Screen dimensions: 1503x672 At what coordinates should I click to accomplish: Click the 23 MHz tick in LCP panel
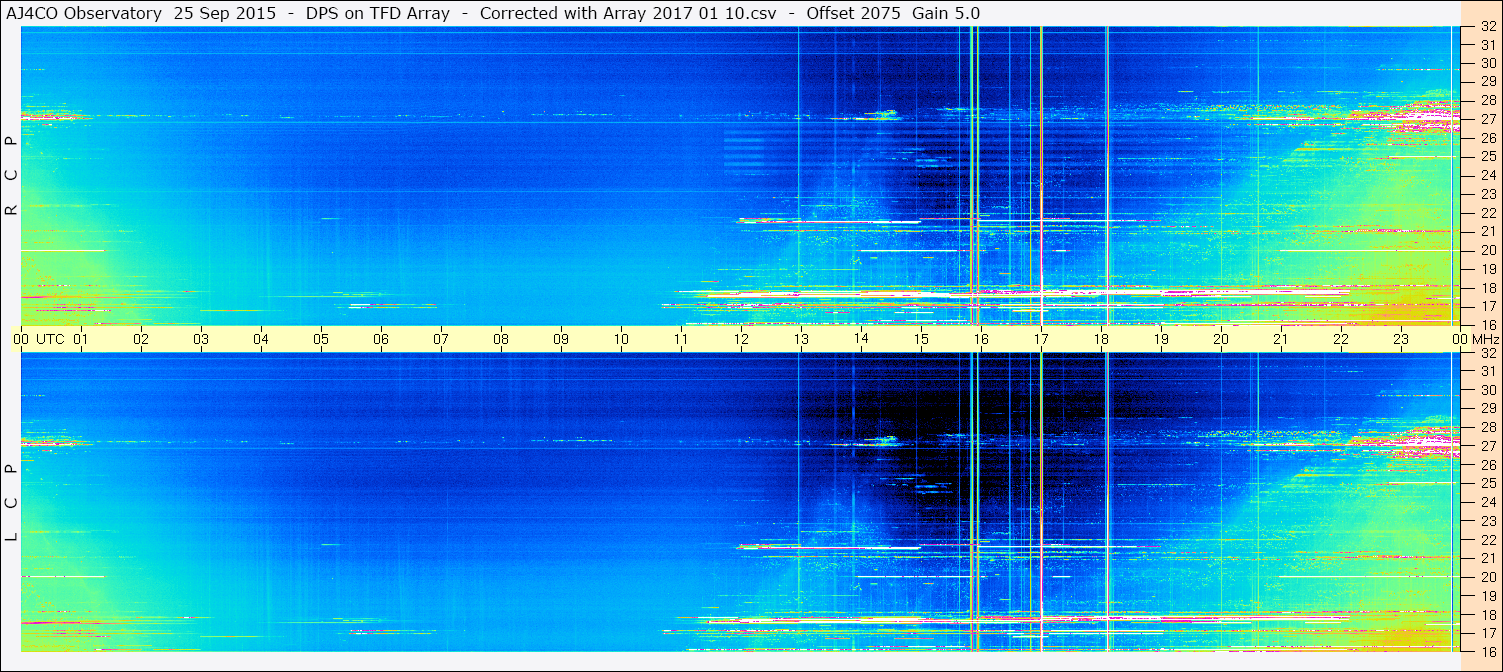click(x=1487, y=521)
